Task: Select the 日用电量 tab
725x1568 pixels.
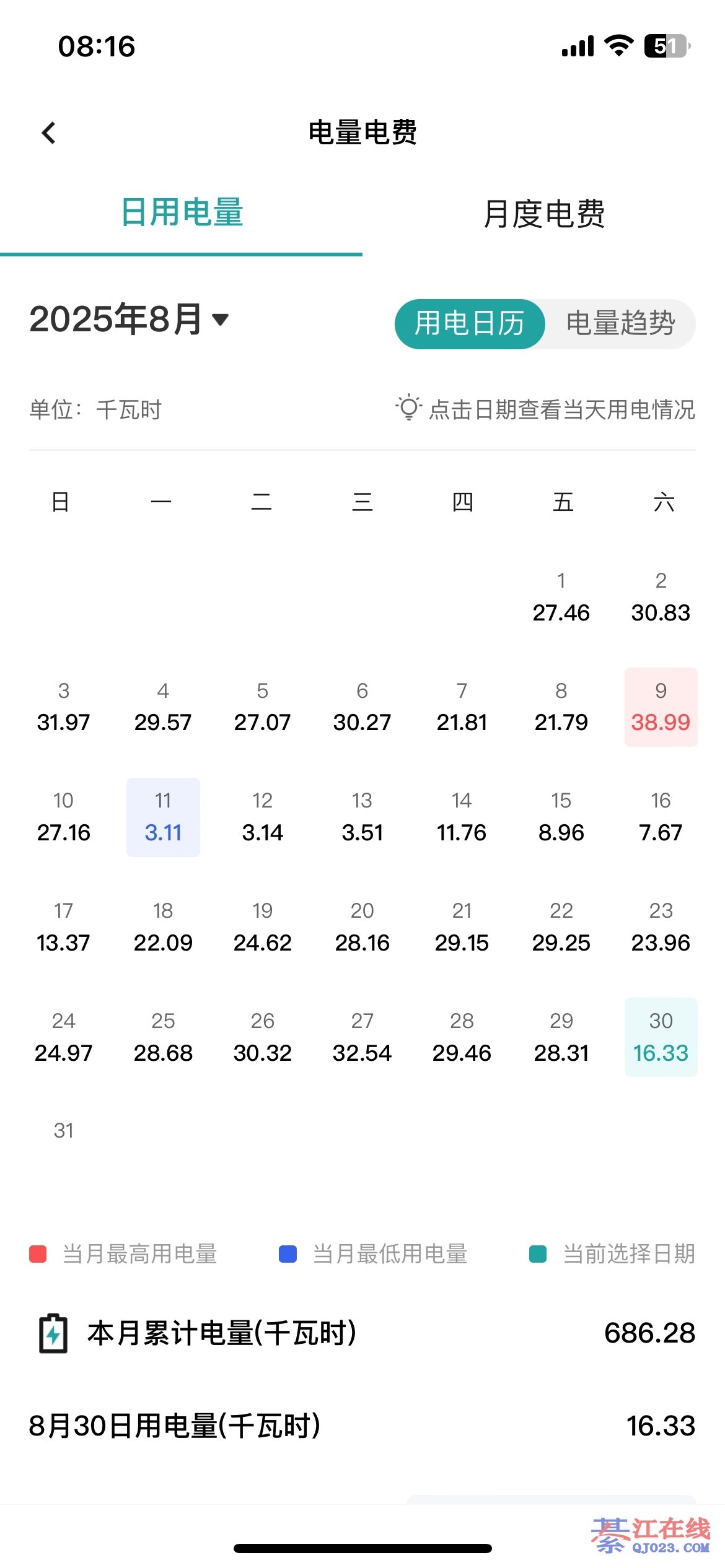Action: pos(182,213)
